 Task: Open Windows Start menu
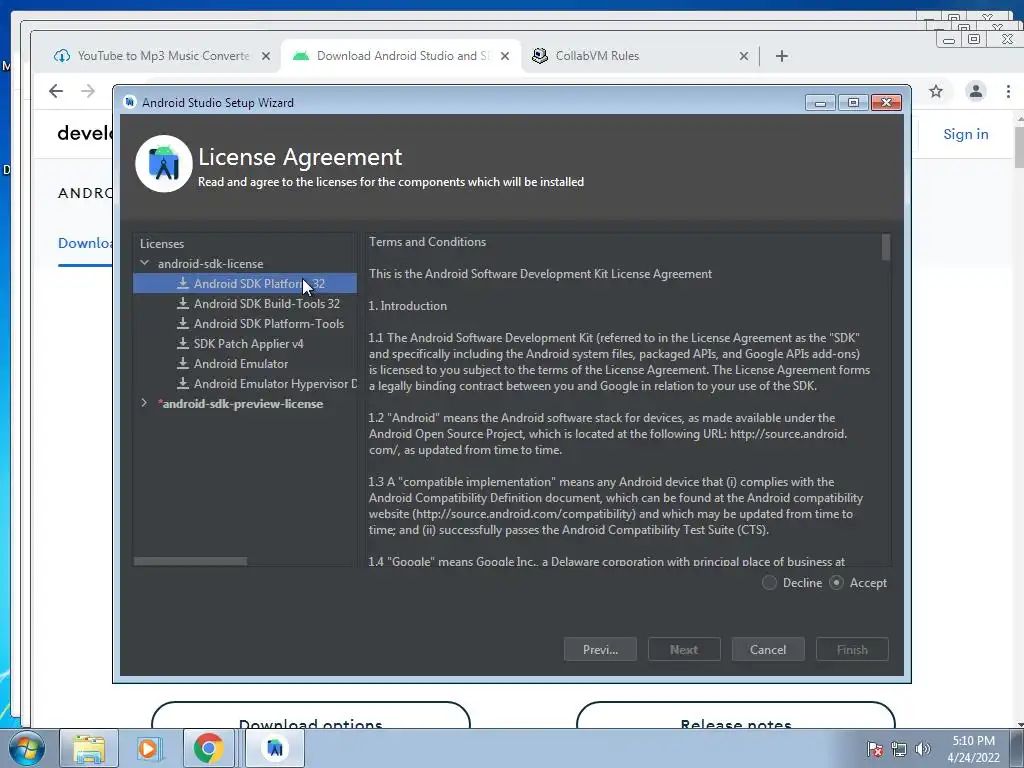pyautogui.click(x=26, y=748)
